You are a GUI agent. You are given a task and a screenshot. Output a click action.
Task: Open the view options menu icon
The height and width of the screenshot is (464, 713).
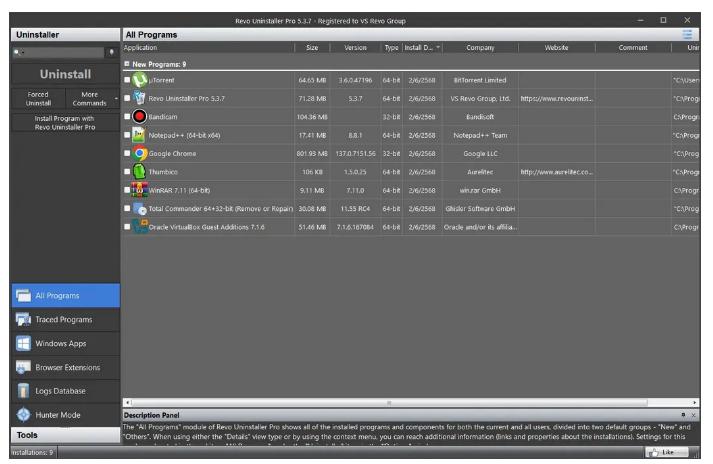(x=687, y=35)
